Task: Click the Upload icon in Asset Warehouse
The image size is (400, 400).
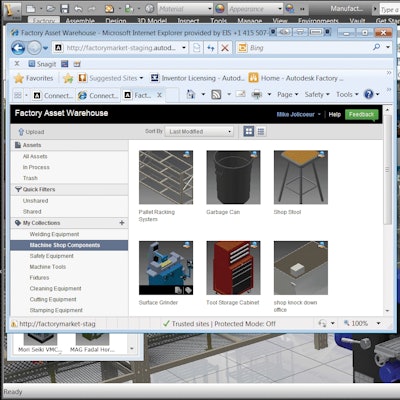Action: pyautogui.click(x=21, y=132)
